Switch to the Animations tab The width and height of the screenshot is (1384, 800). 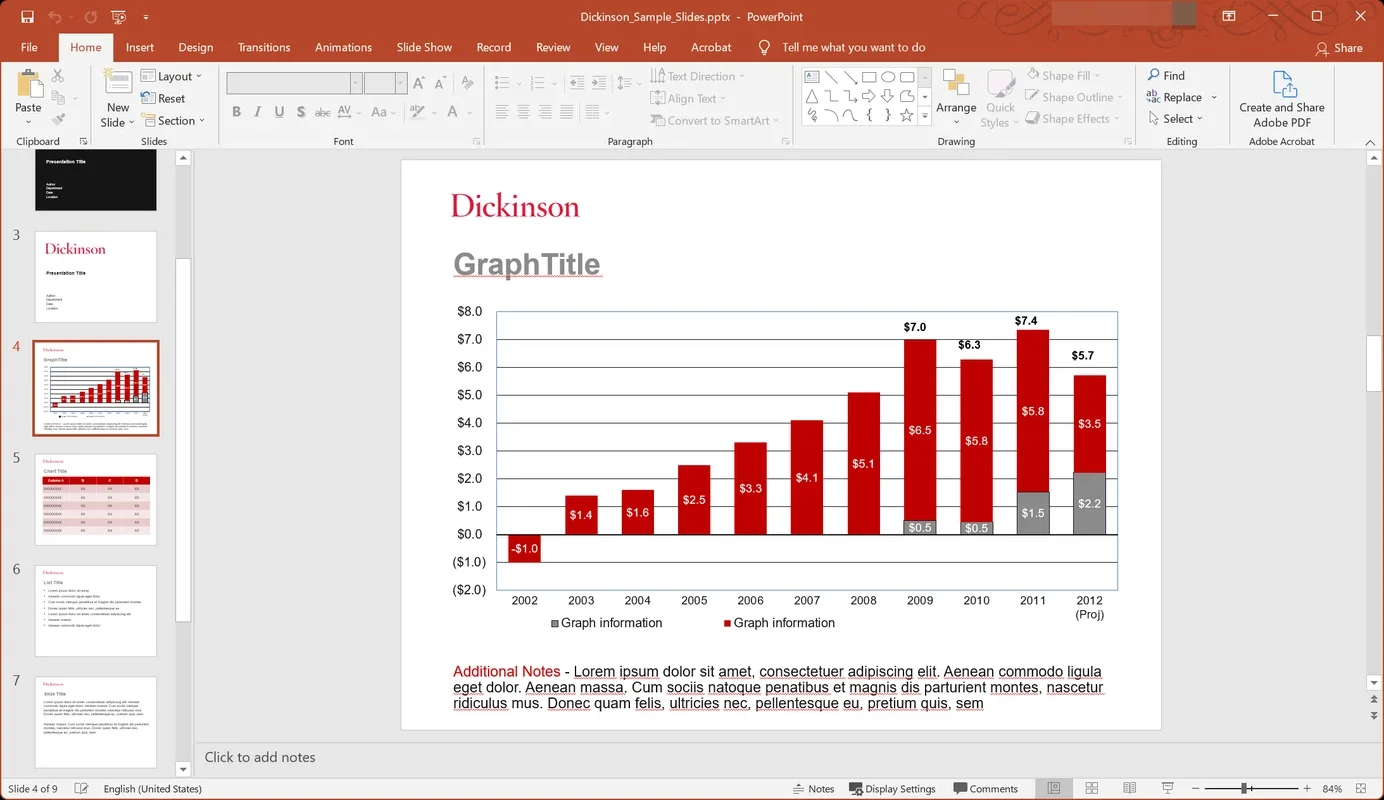[x=343, y=47]
